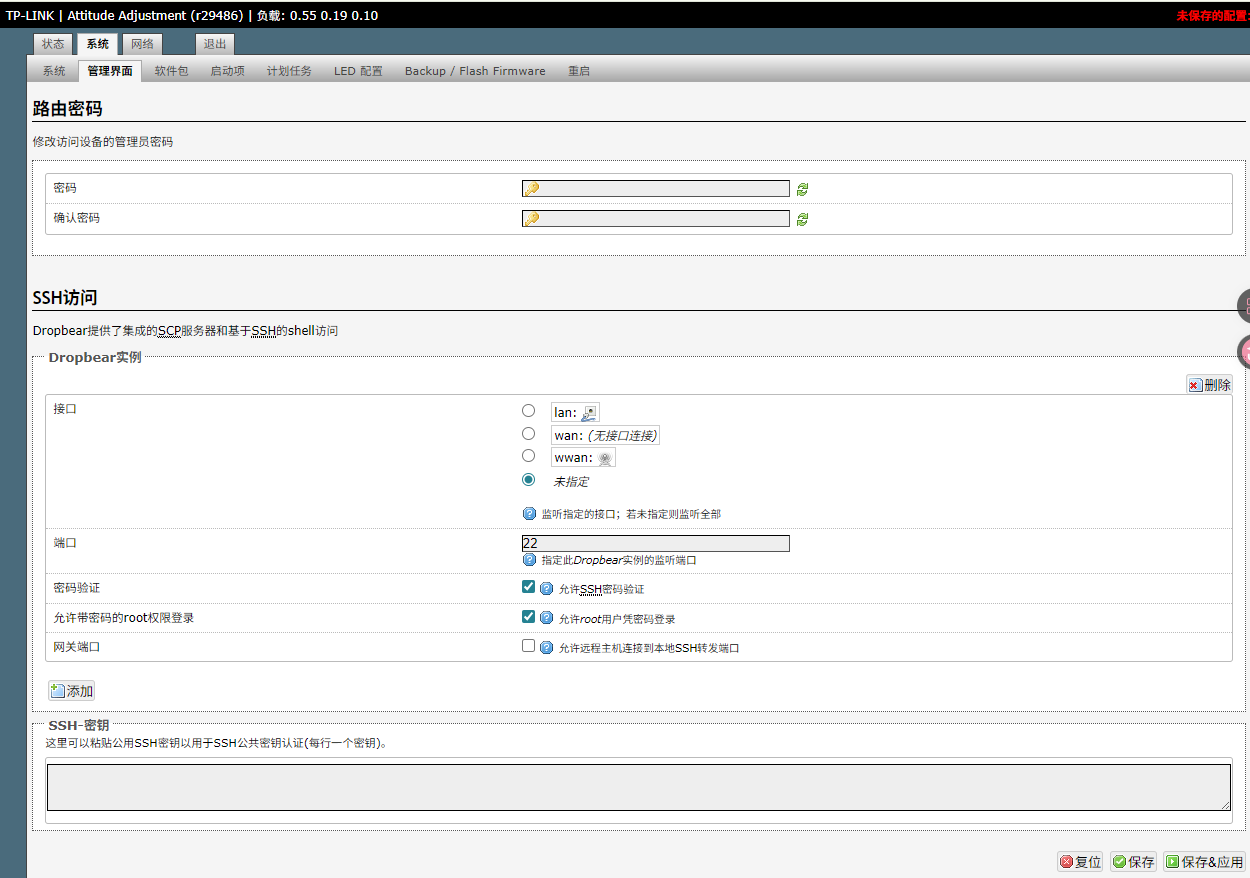The height and width of the screenshot is (878, 1250).
Task: Open Backup / Flash Firmware sub-tab
Action: tap(475, 71)
